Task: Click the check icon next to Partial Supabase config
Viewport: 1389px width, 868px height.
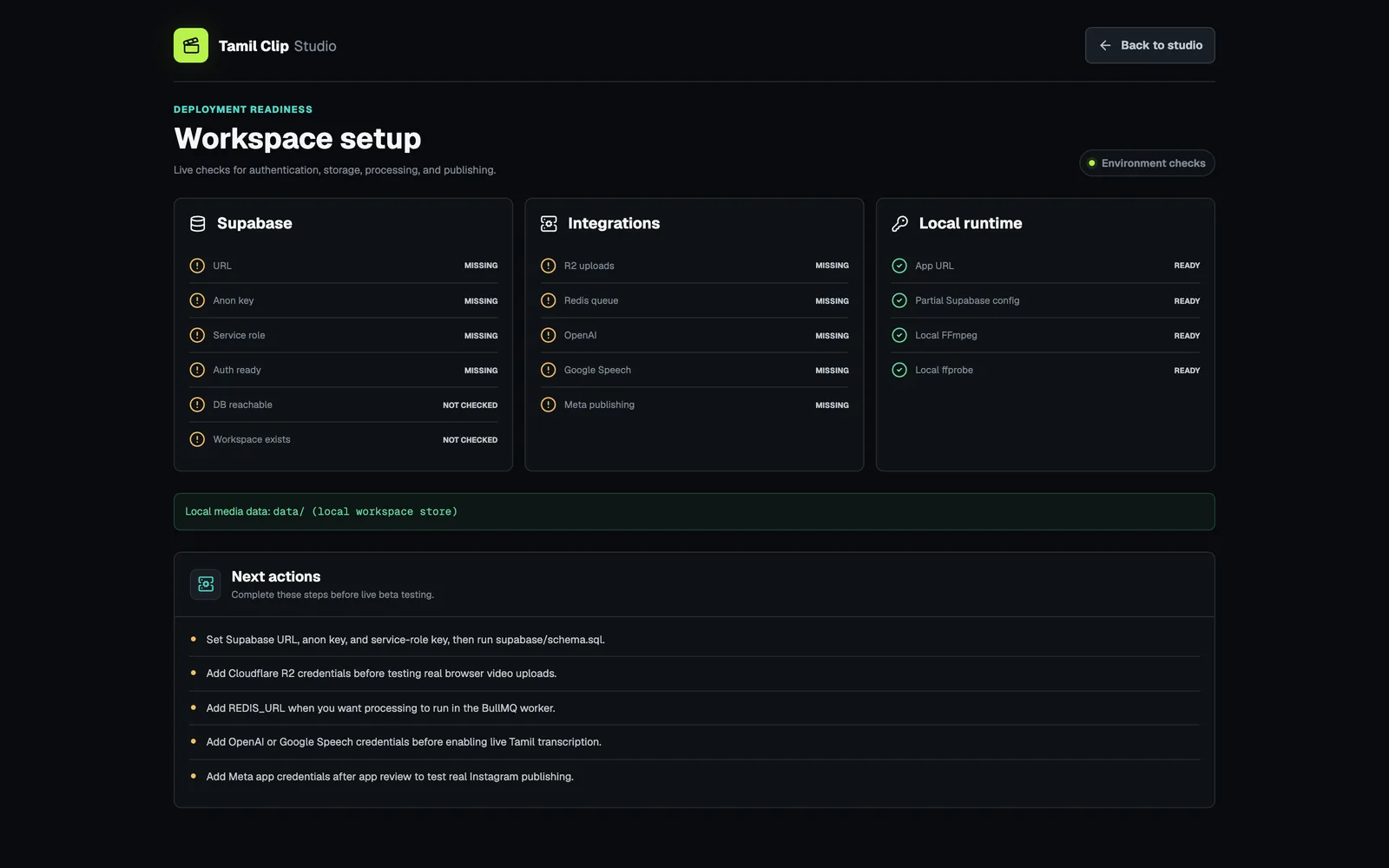Action: 899,300
